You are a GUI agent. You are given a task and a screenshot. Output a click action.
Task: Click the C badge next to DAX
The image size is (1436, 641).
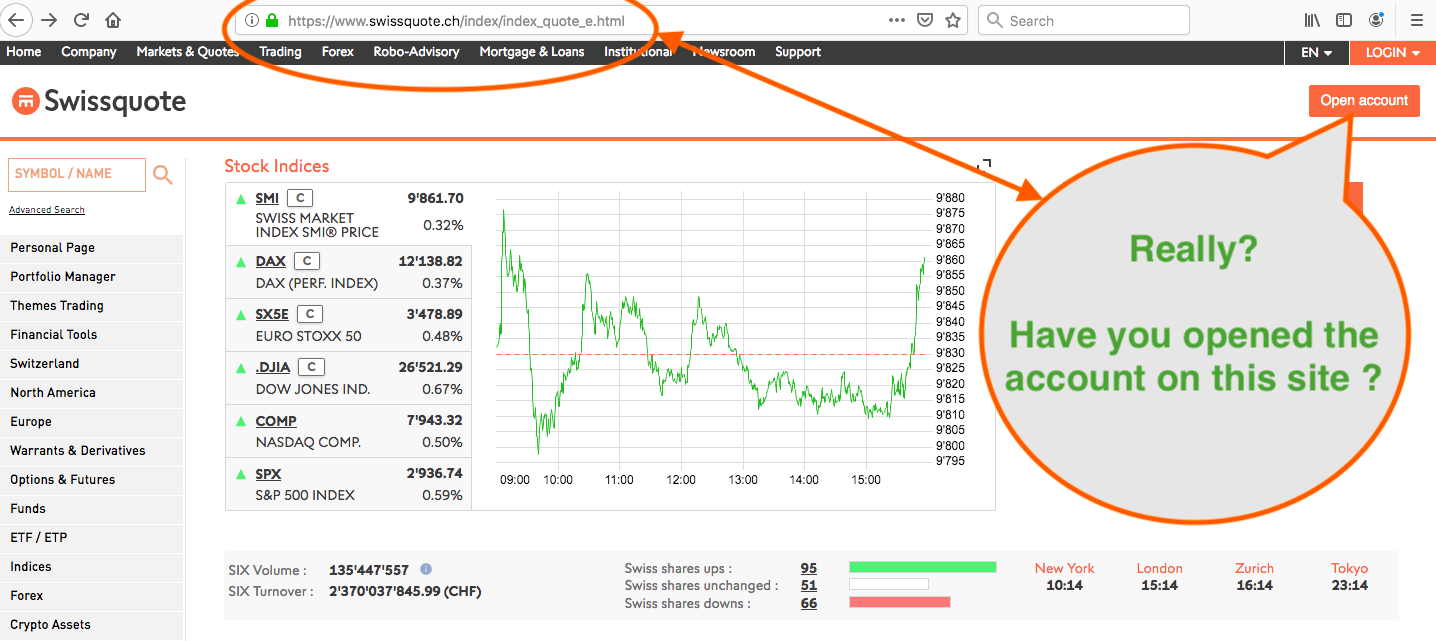307,261
